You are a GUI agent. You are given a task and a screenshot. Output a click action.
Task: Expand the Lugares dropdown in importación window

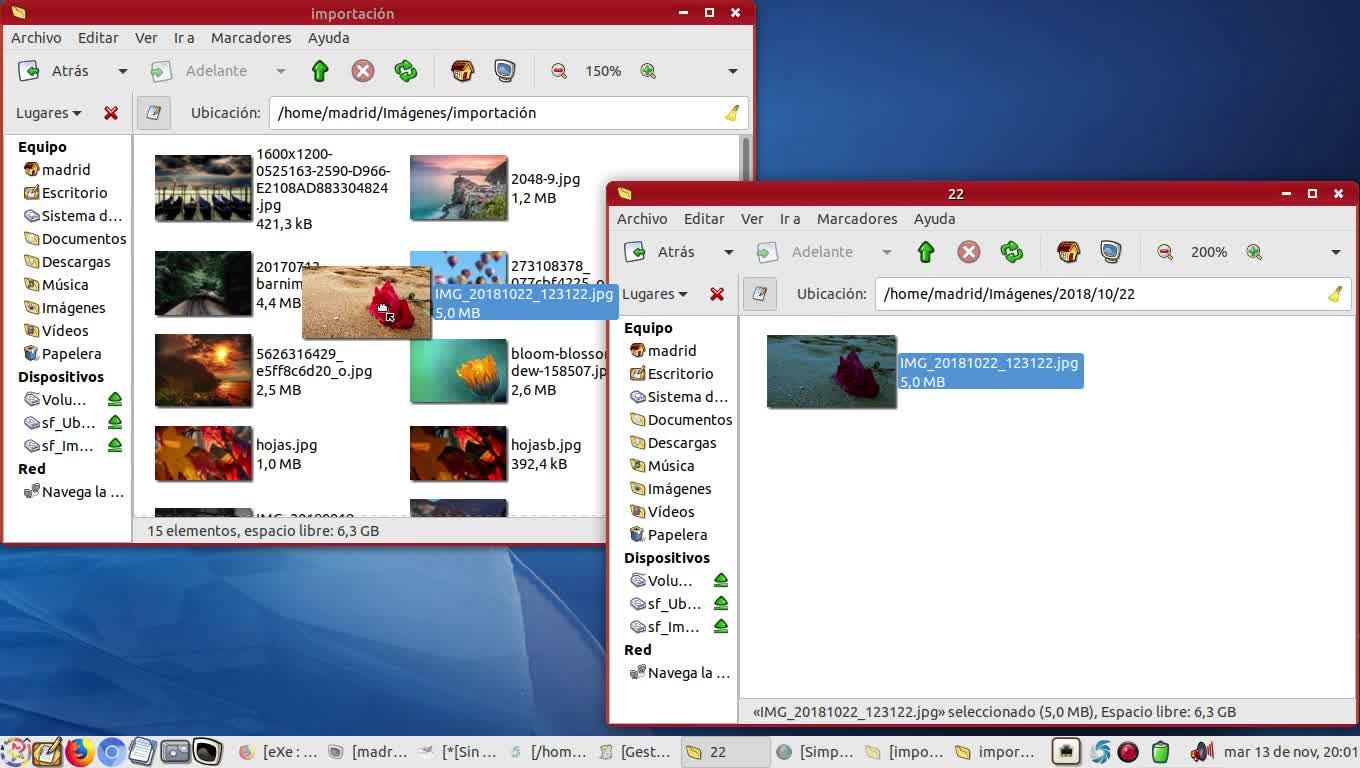[48, 113]
